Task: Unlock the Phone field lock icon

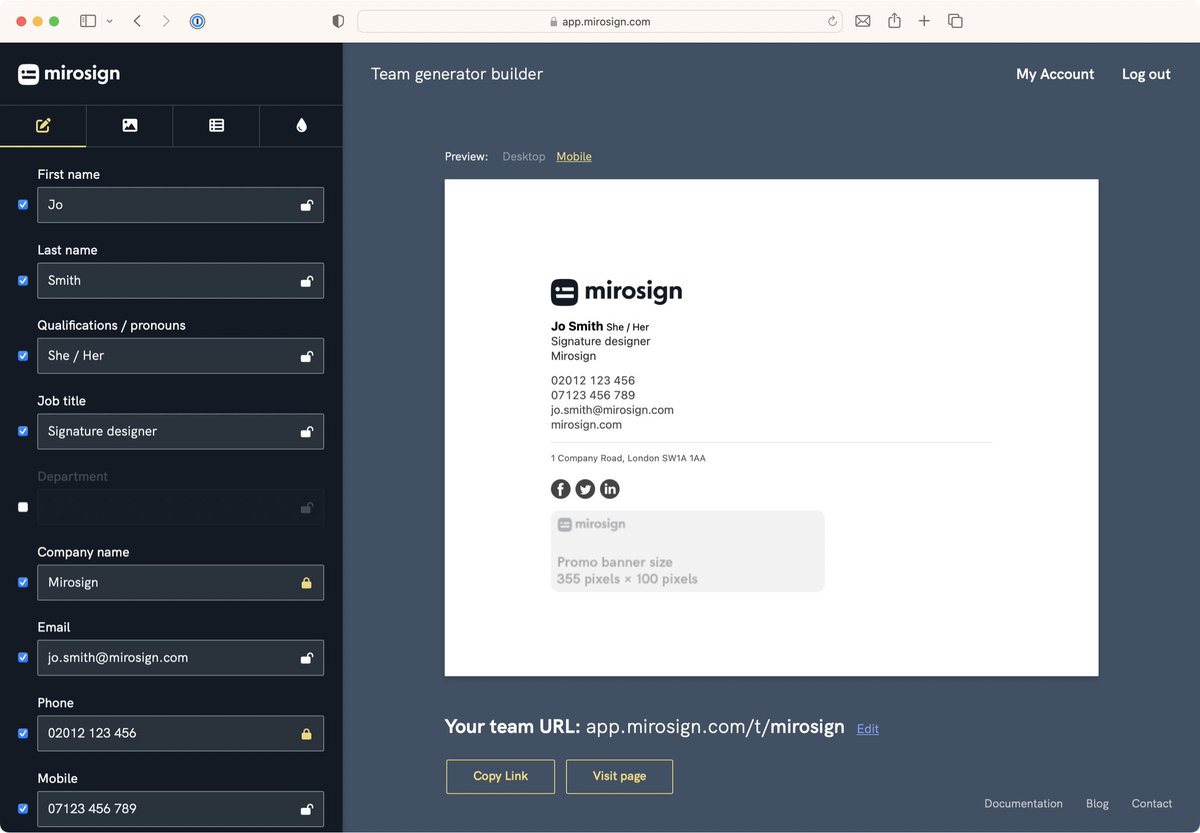Action: 307,733
